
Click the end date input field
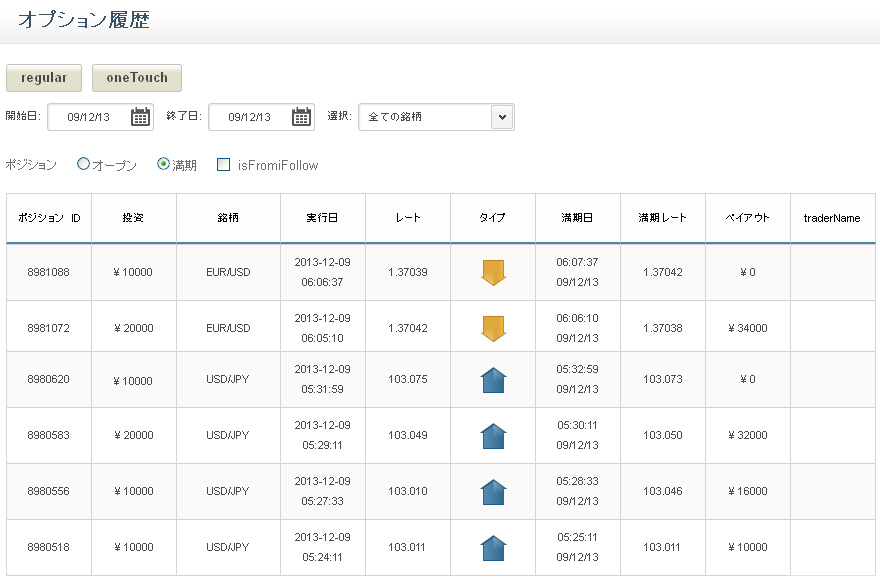262,117
